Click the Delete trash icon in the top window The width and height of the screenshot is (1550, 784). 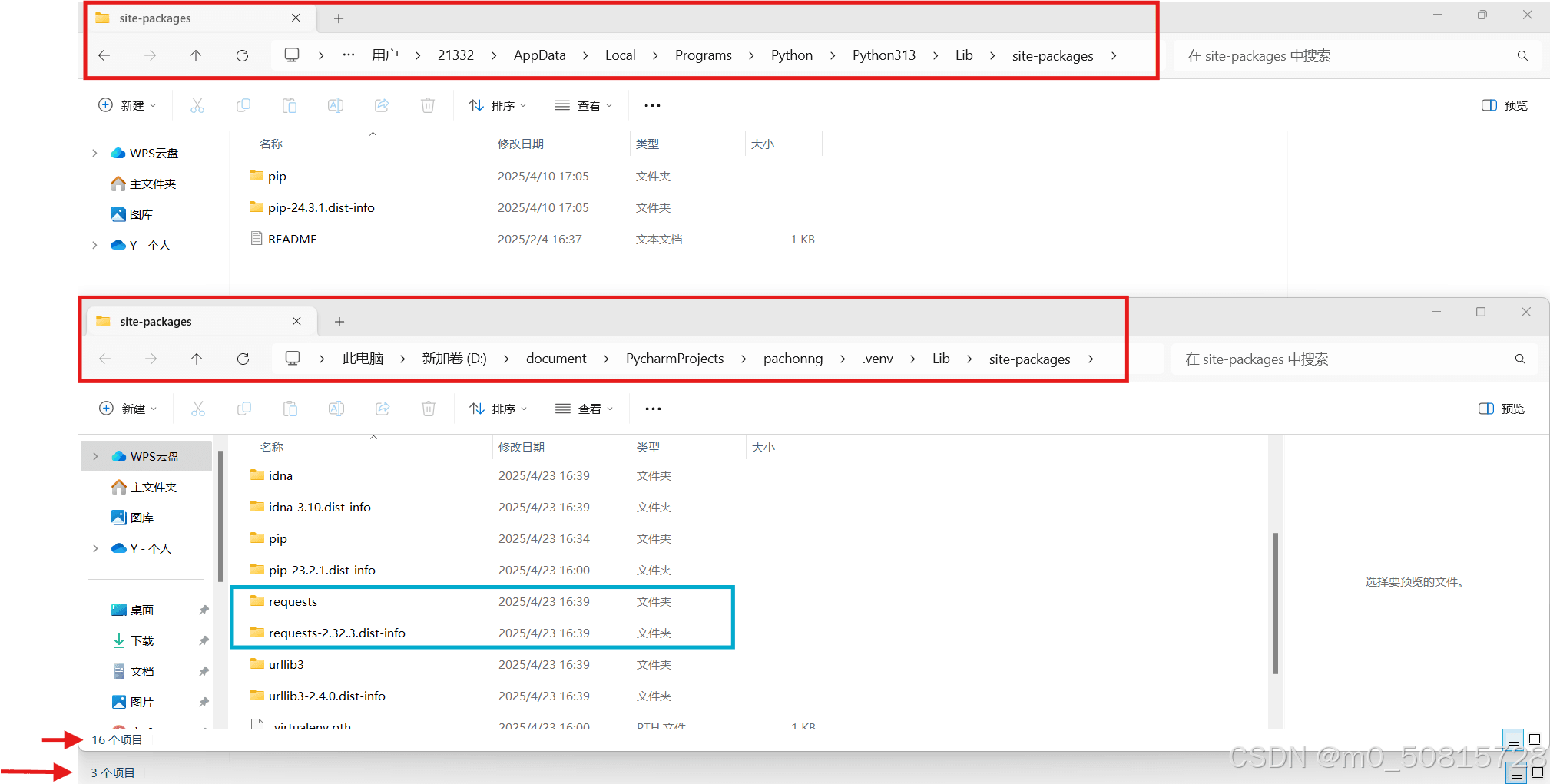(x=428, y=105)
